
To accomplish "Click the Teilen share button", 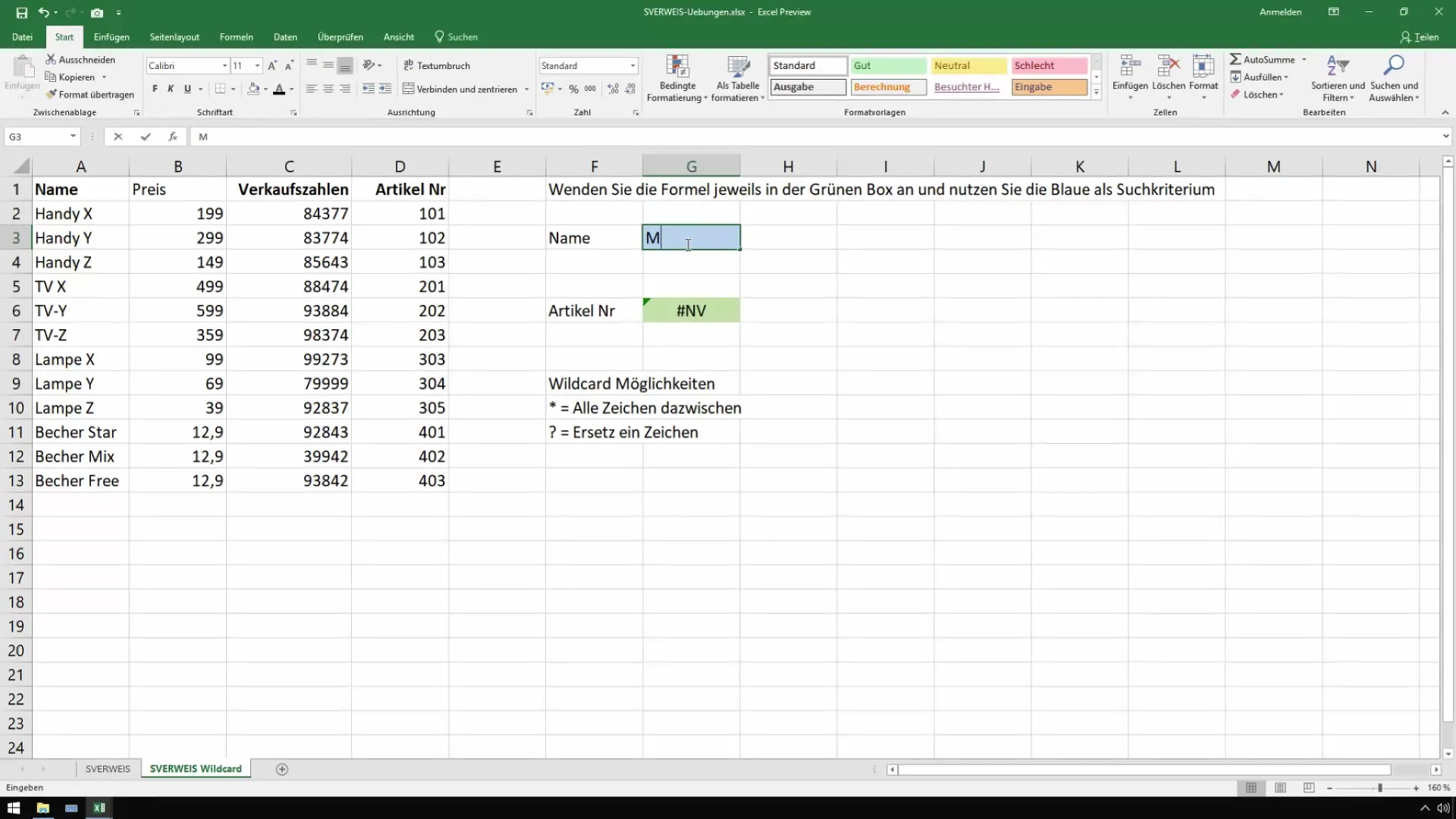I will pyautogui.click(x=1420, y=36).
